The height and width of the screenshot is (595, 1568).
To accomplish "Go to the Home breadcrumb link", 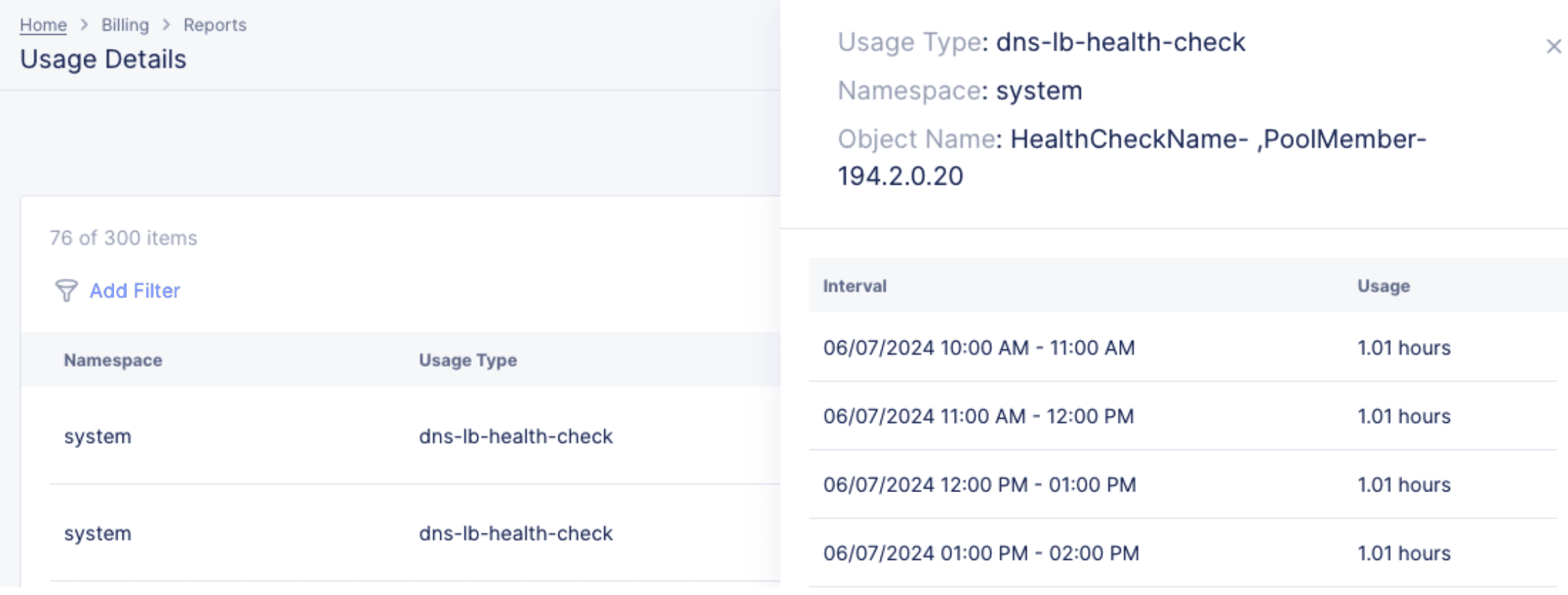I will (x=43, y=25).
